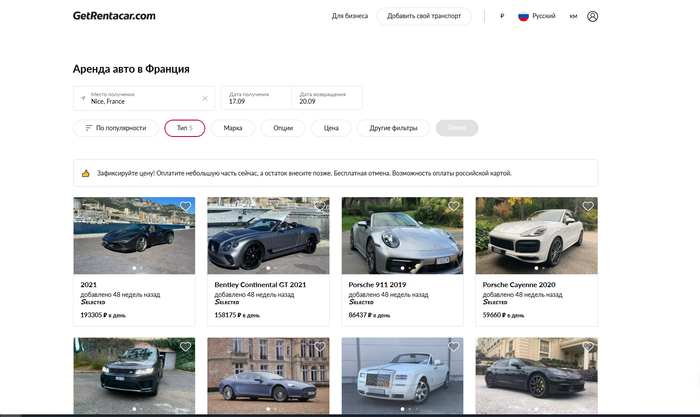Screen dimensions: 700x417
Task: Click Добавить свой транспорт button
Action: point(423,16)
